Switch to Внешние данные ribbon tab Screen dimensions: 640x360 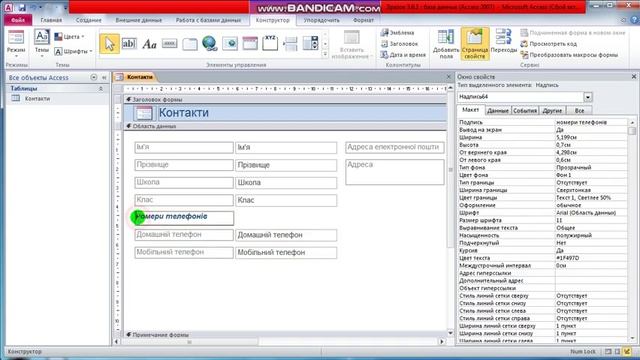[x=139, y=20]
